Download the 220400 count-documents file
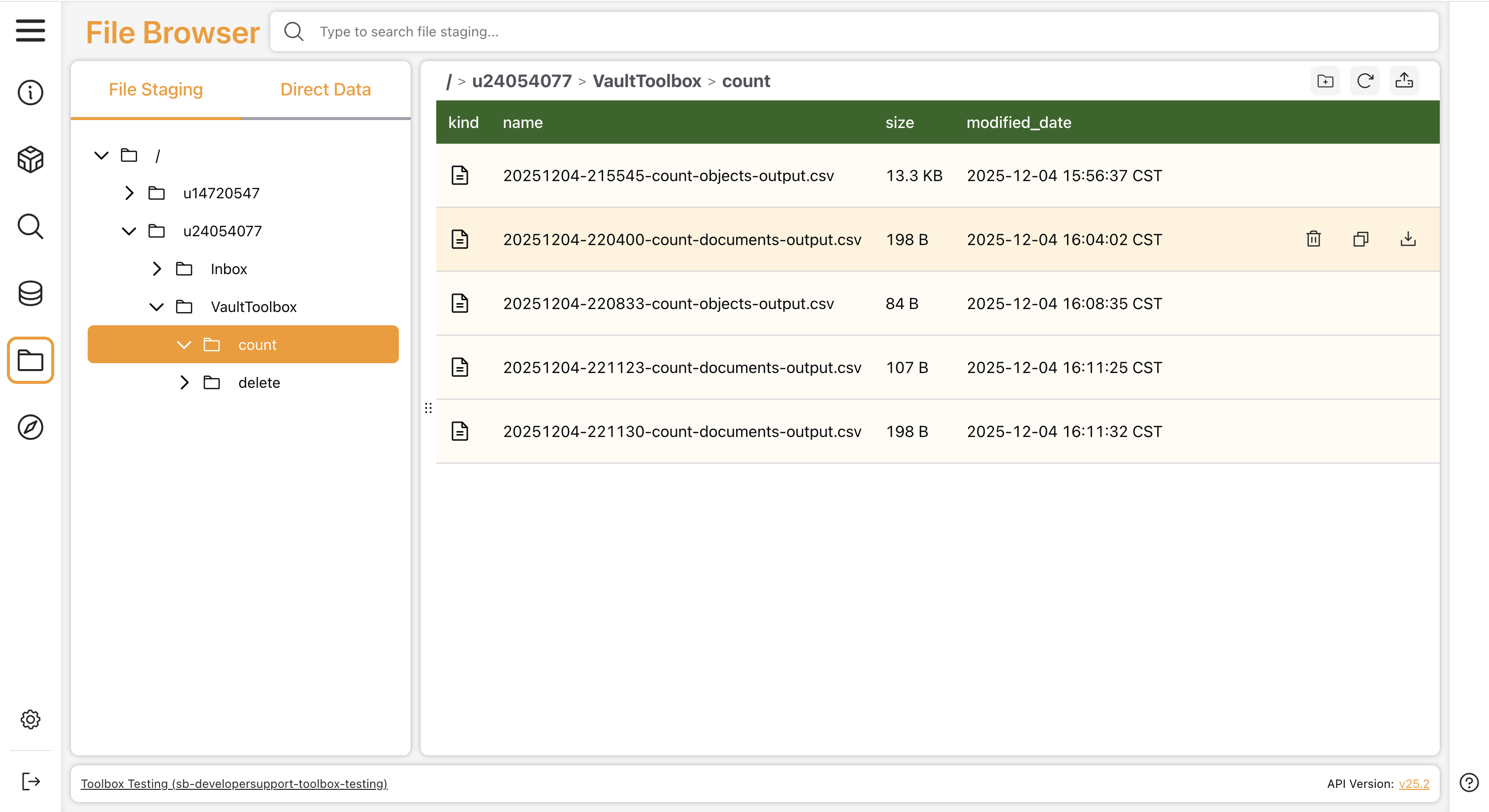Image resolution: width=1489 pixels, height=812 pixels. (1408, 239)
